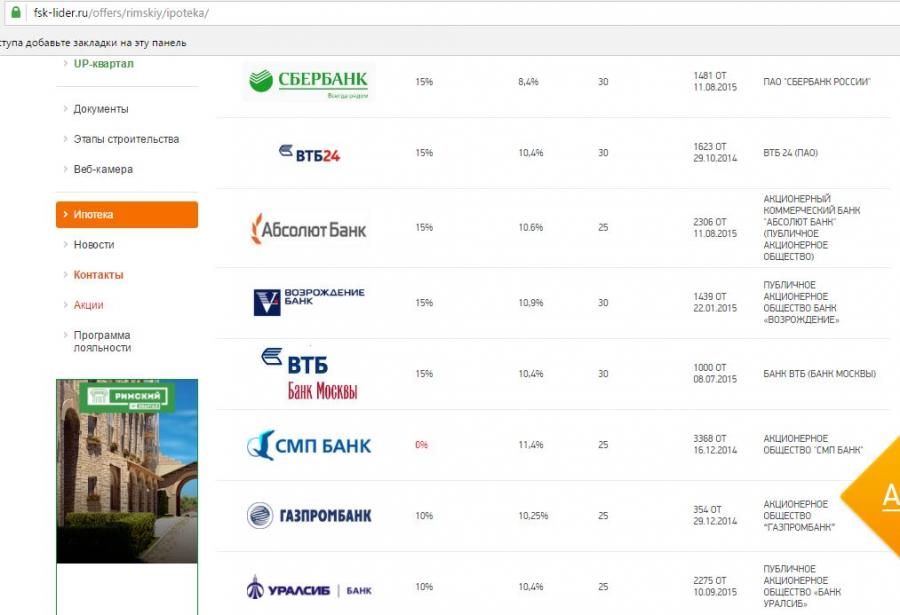
Task: Open the Веб-камера page
Action: 103,169
